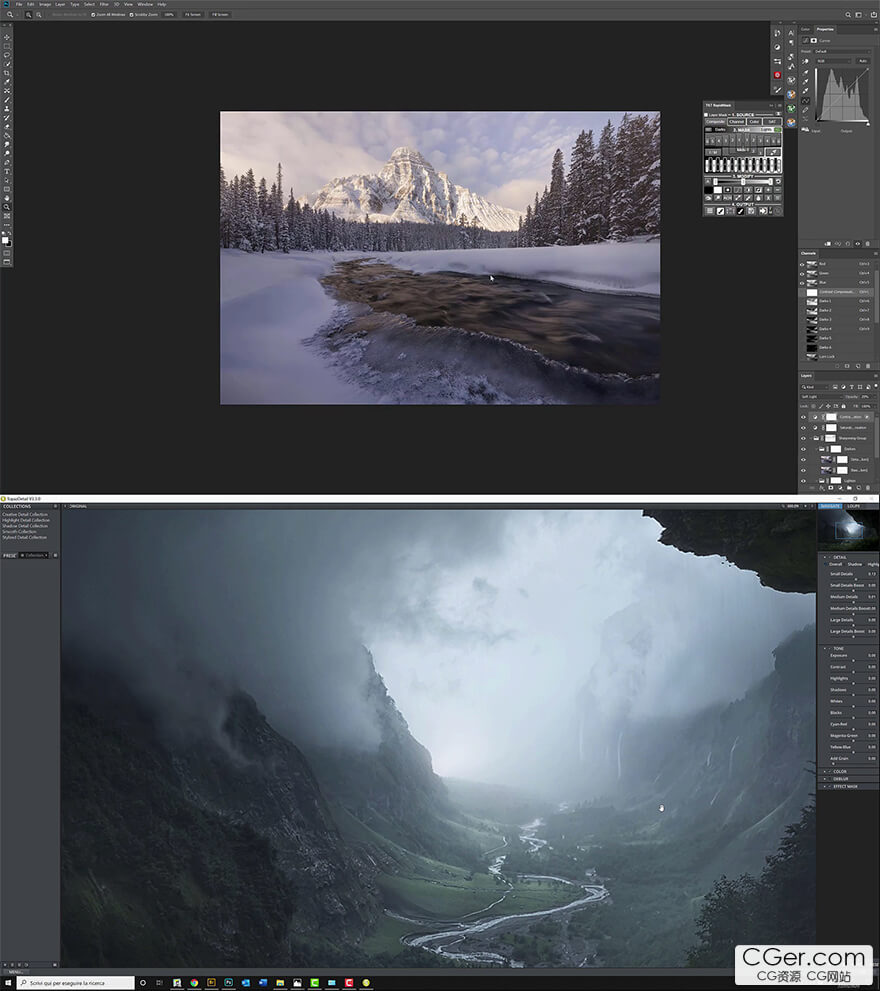Collapse the TONE section in Topaz Detail

825,648
